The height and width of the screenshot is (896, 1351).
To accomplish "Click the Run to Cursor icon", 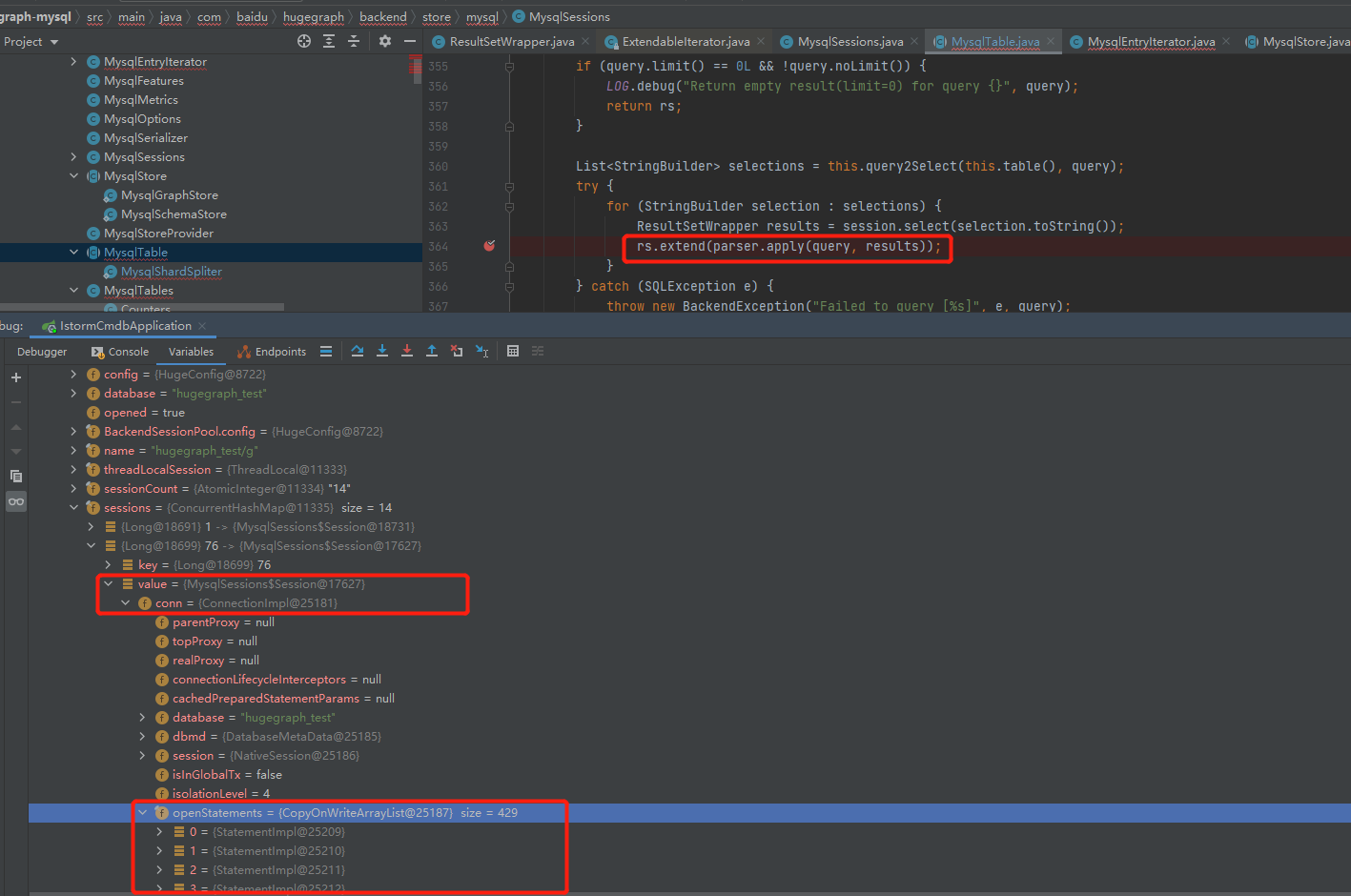I will click(x=481, y=352).
